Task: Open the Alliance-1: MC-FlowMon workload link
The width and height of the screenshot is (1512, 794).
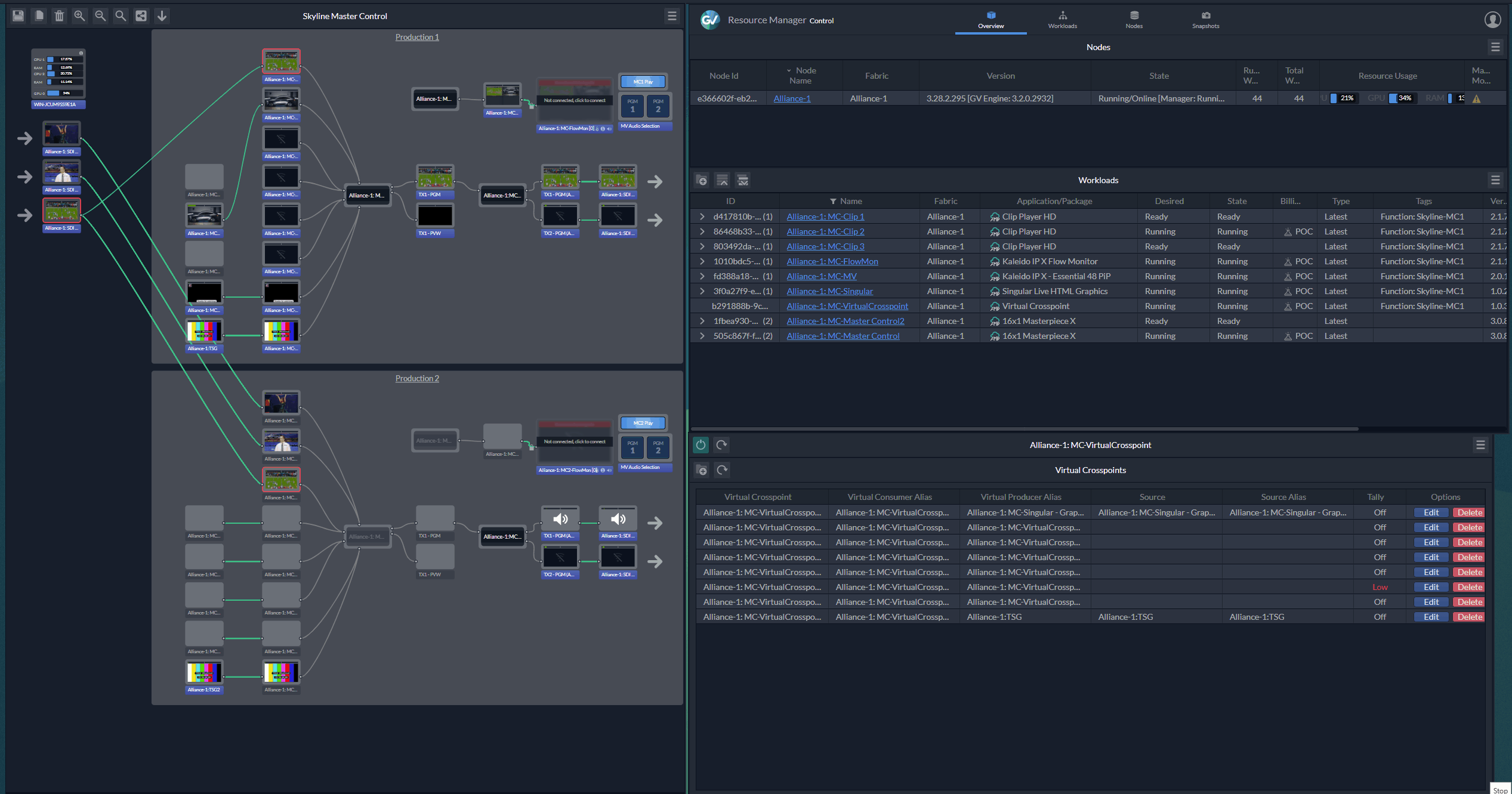Action: (832, 261)
